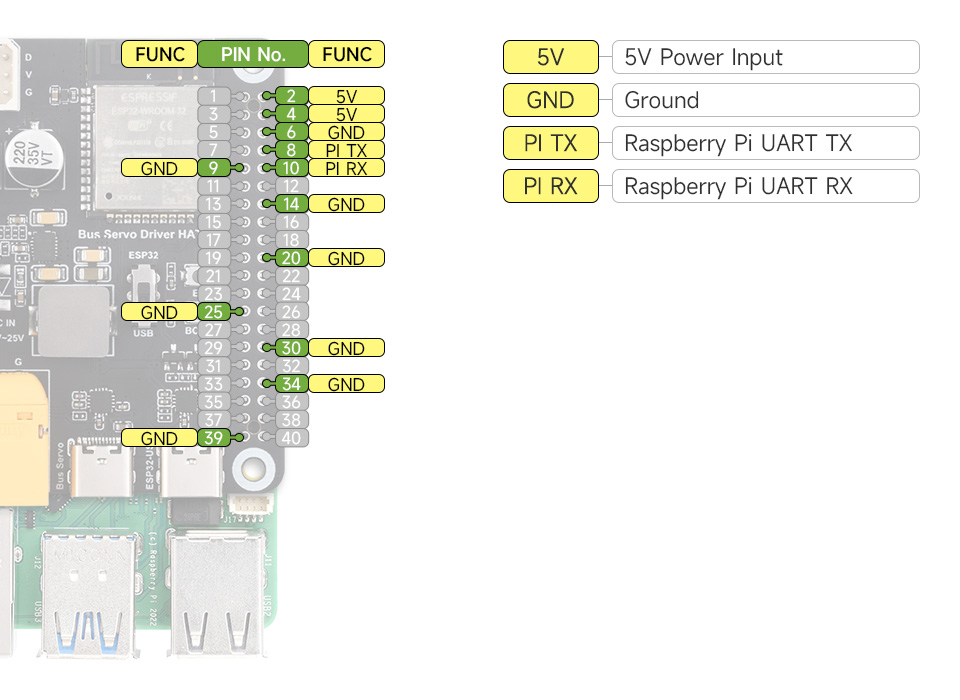Select pin number 6

coord(291,132)
